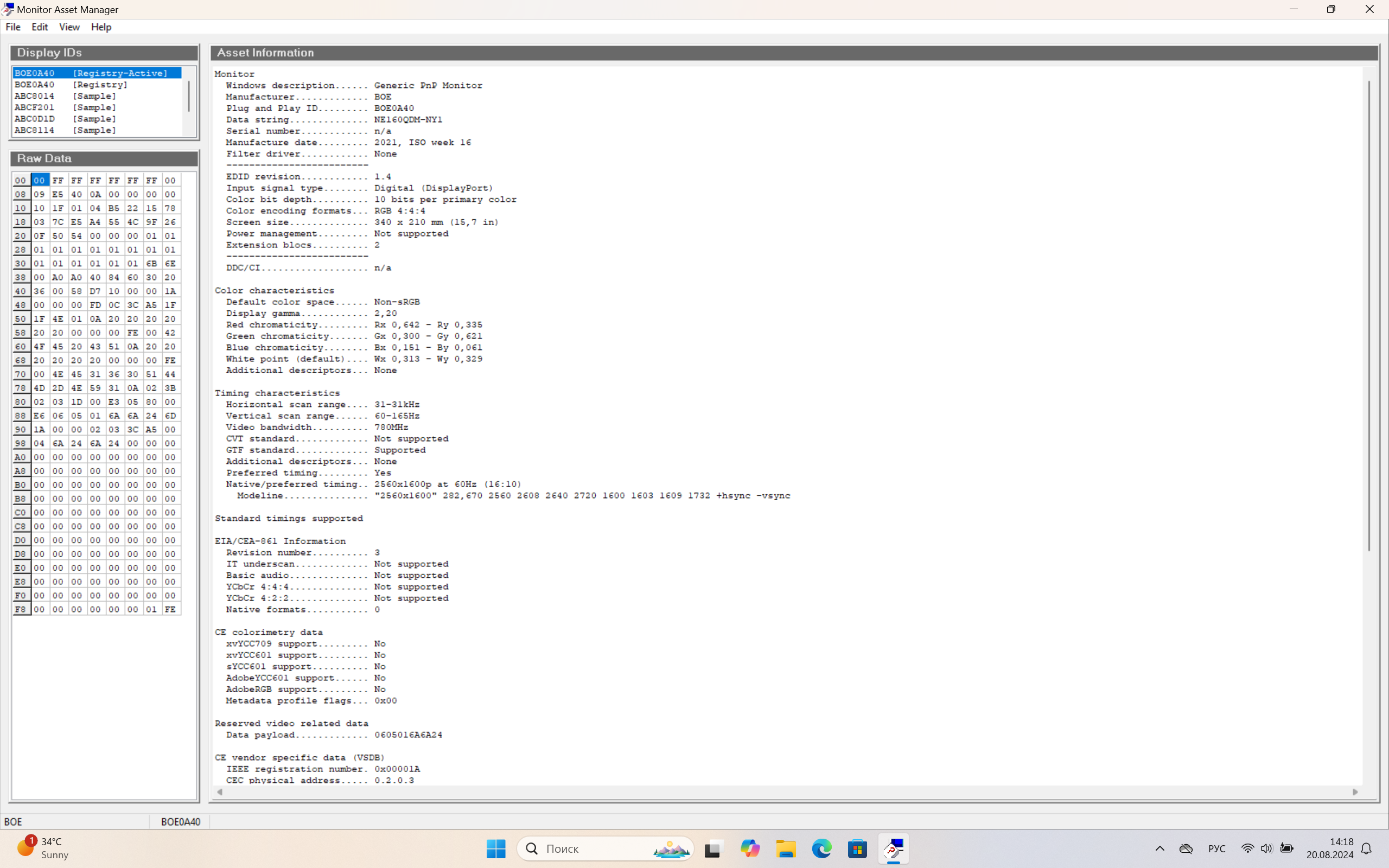Select ABCF201 [Sample] display ID
Screen dimensions: 1389x868
pos(66,107)
